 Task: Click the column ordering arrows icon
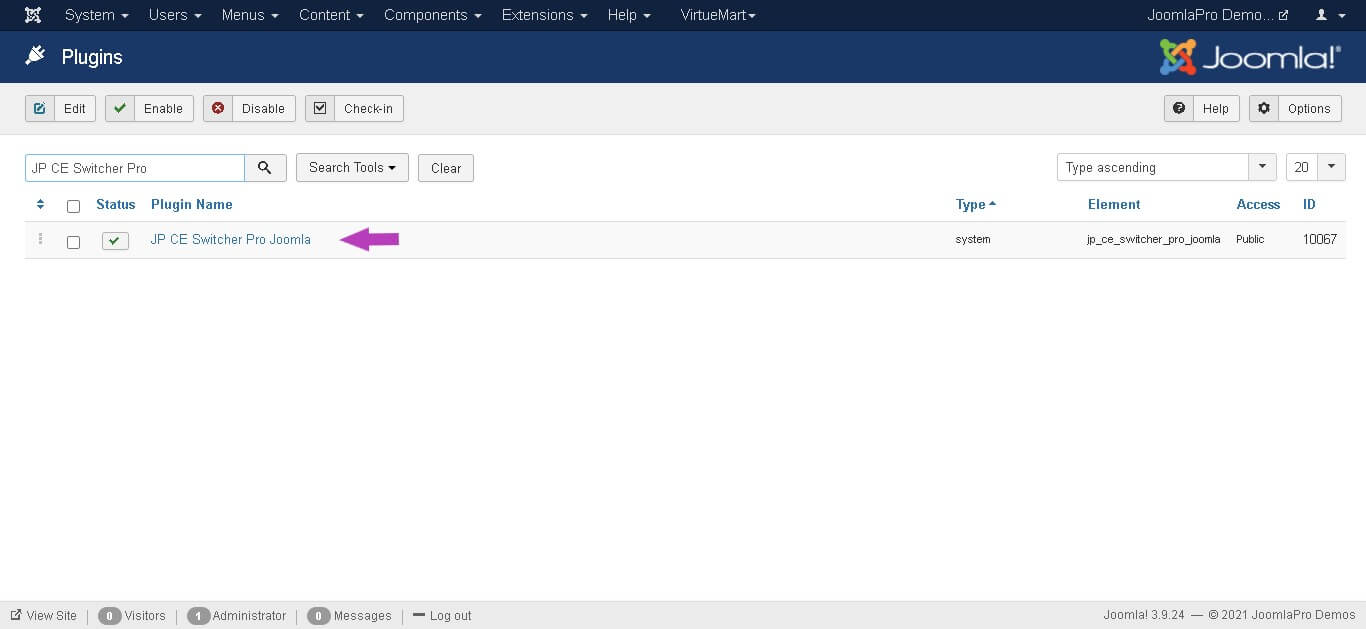coord(40,204)
